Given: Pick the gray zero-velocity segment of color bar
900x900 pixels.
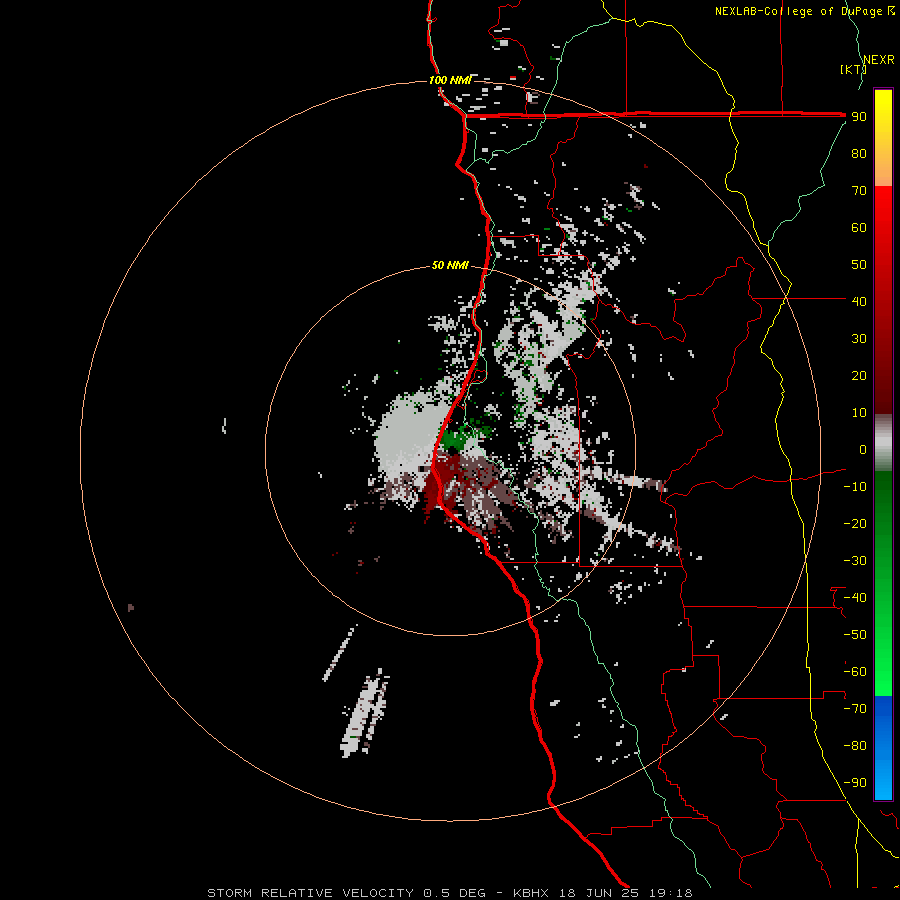Looking at the screenshot, I should [883, 443].
